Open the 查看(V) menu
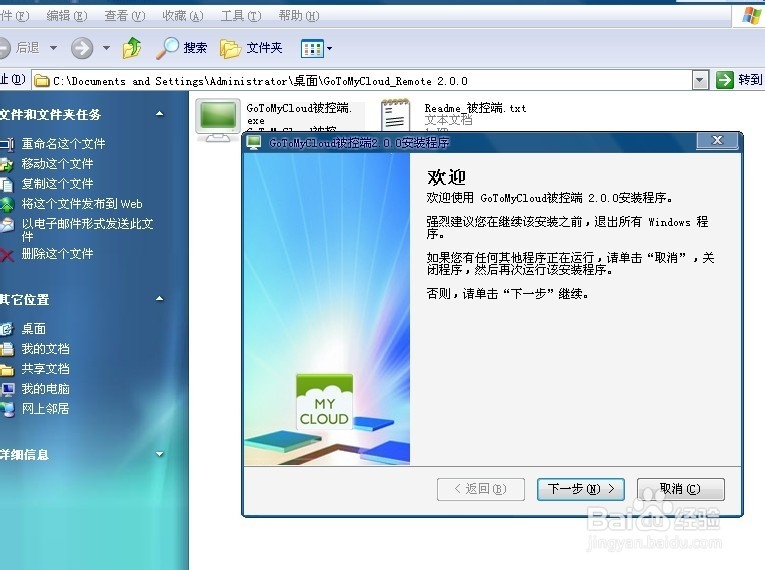 124,16
